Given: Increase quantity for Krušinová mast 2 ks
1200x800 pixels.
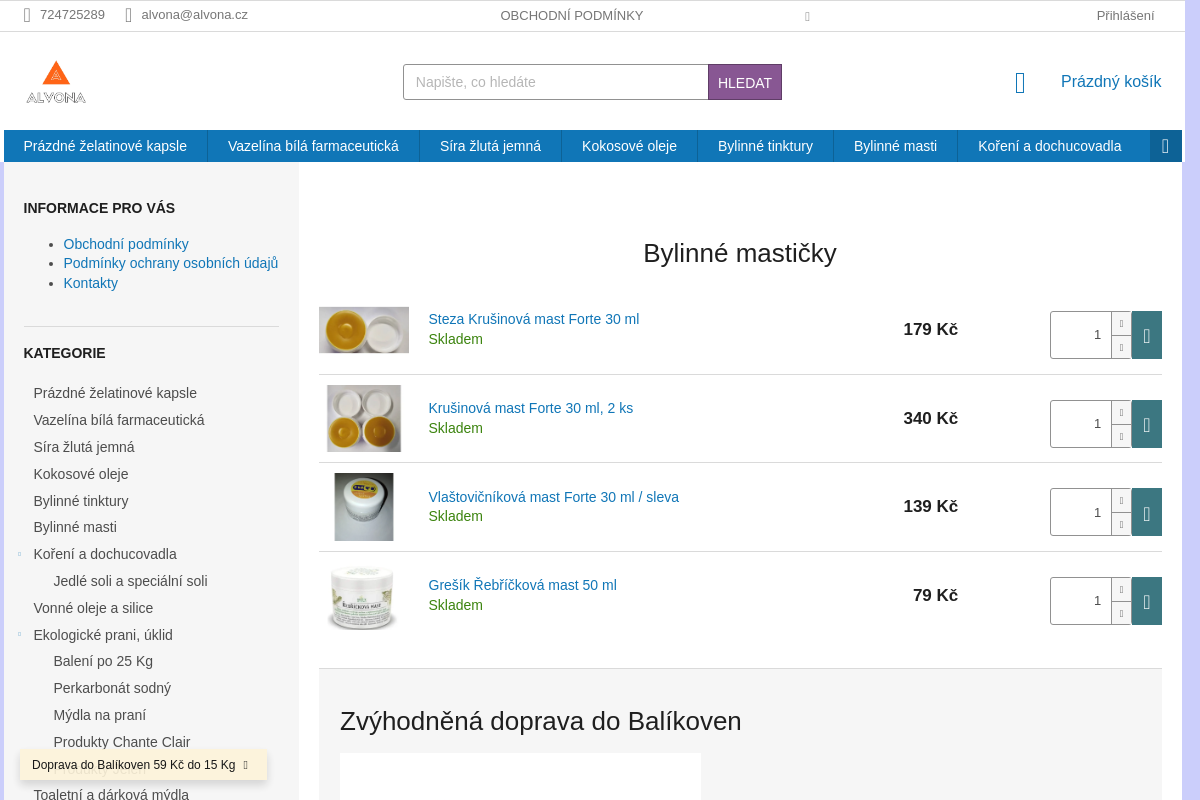Looking at the screenshot, I should 1121,412.
